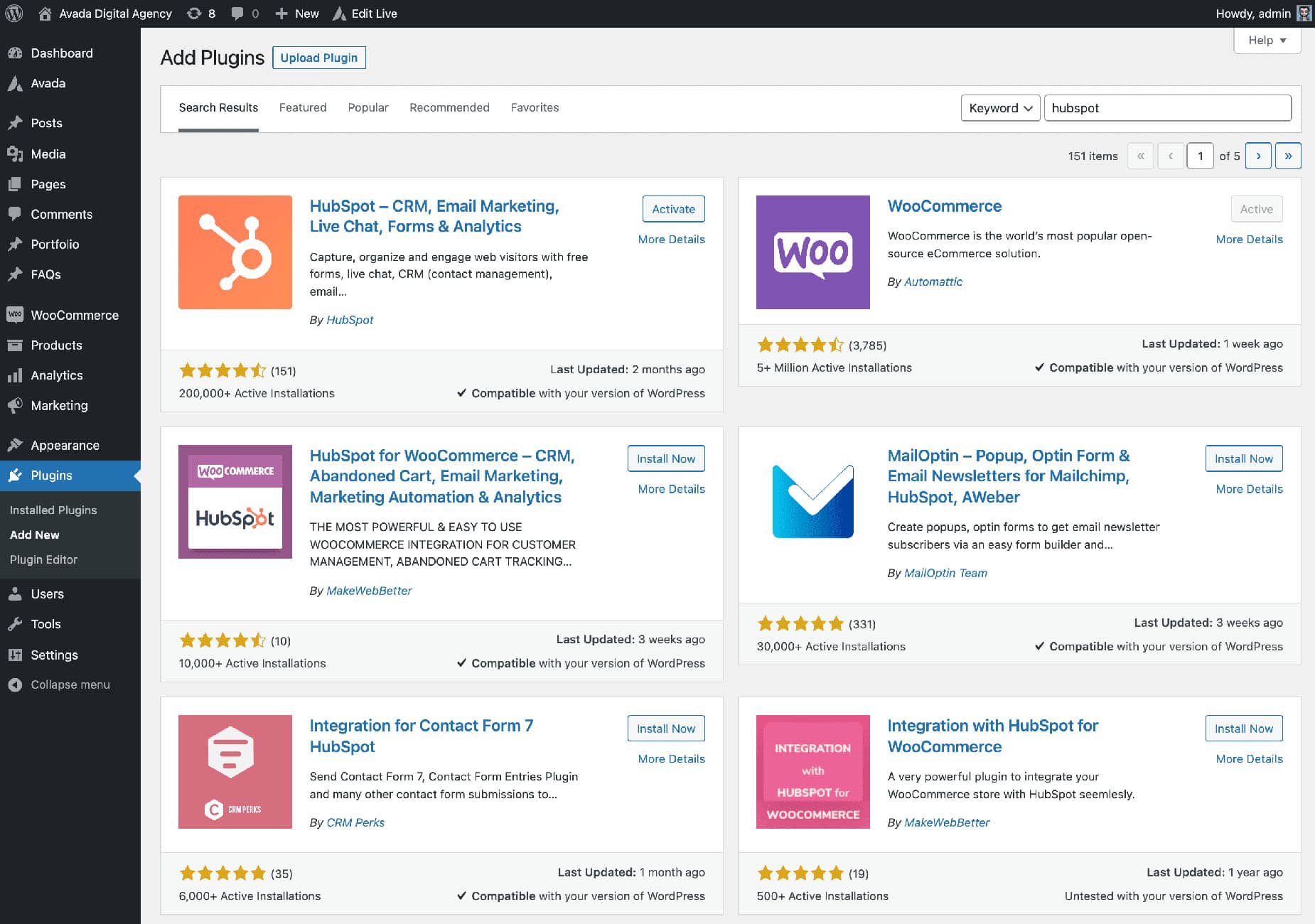Open the Plugin Editor submenu item

(43, 560)
